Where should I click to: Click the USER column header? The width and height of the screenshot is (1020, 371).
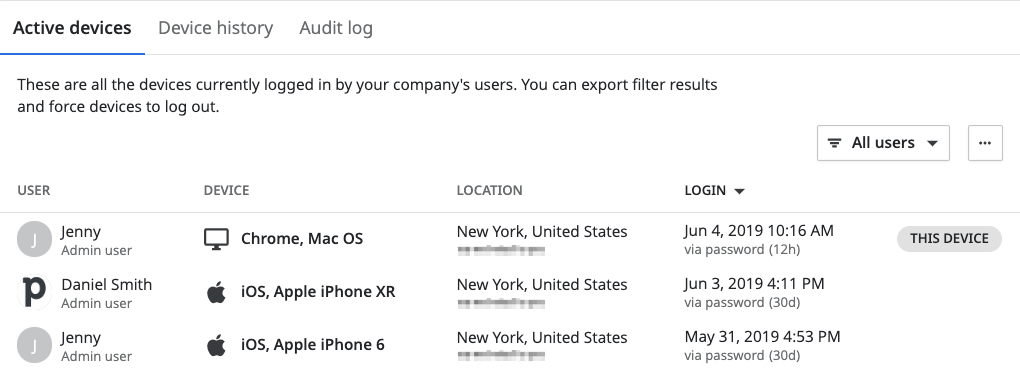[x=34, y=191]
